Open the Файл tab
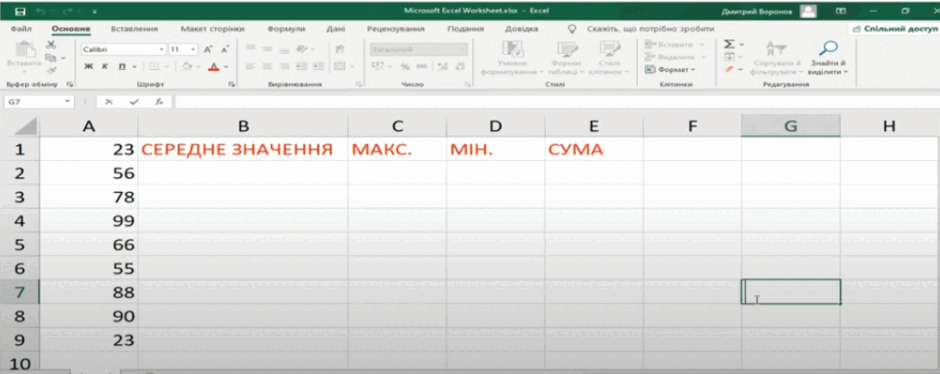This screenshot has height=374, width=940. coord(21,29)
